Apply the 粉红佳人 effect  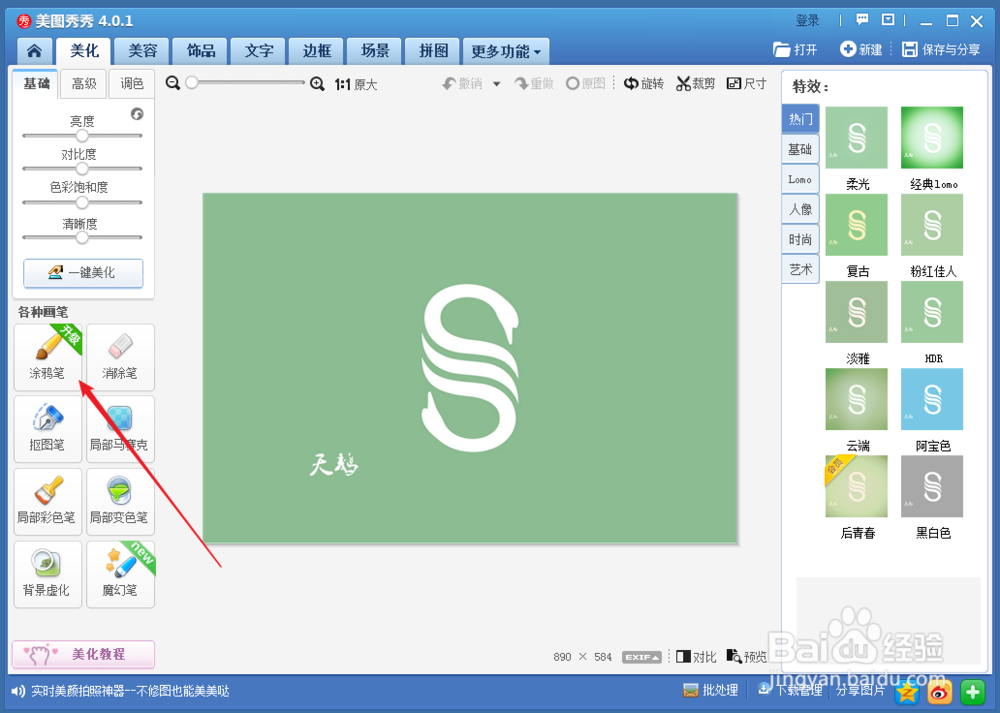point(932,224)
